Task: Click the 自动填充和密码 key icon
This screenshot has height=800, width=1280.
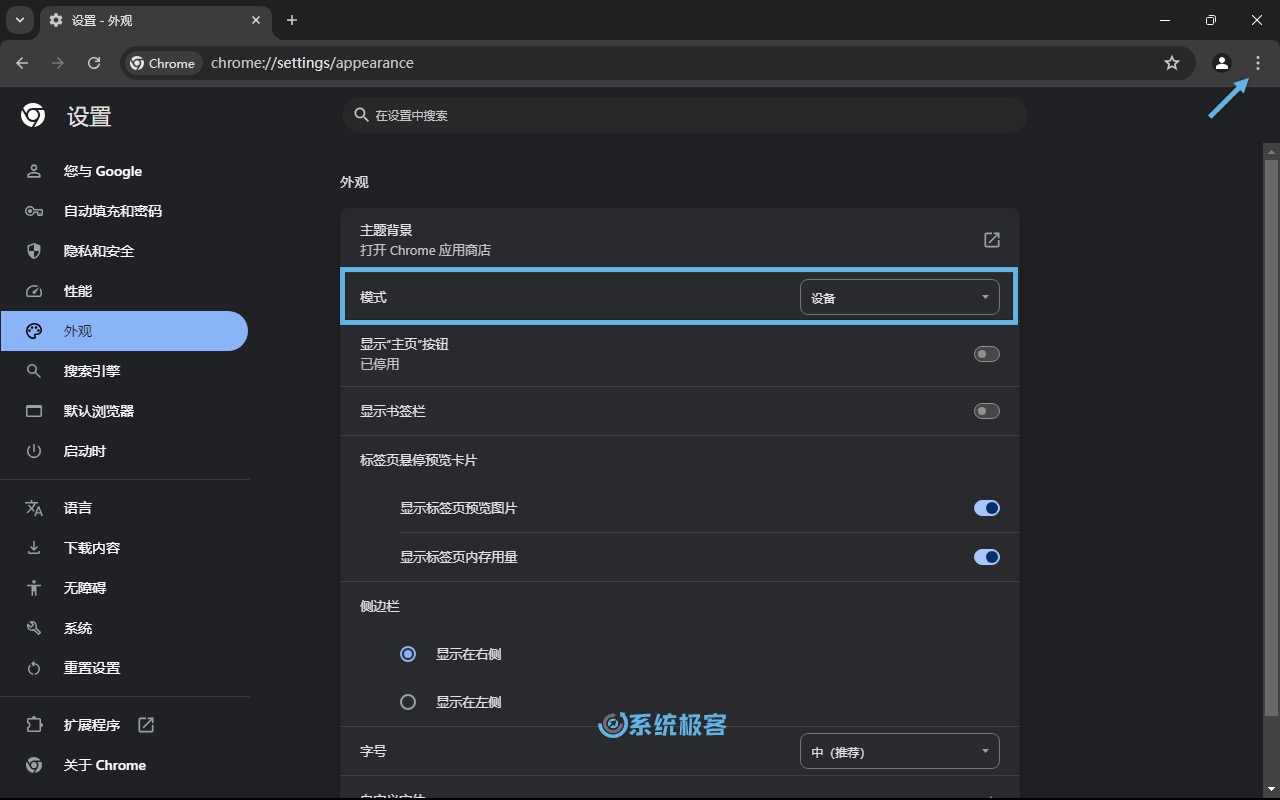Action: tap(34, 211)
